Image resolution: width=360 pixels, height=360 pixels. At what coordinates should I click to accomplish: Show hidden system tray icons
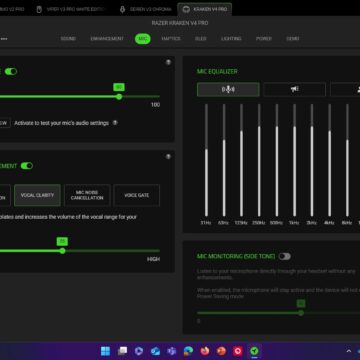(x=349, y=351)
